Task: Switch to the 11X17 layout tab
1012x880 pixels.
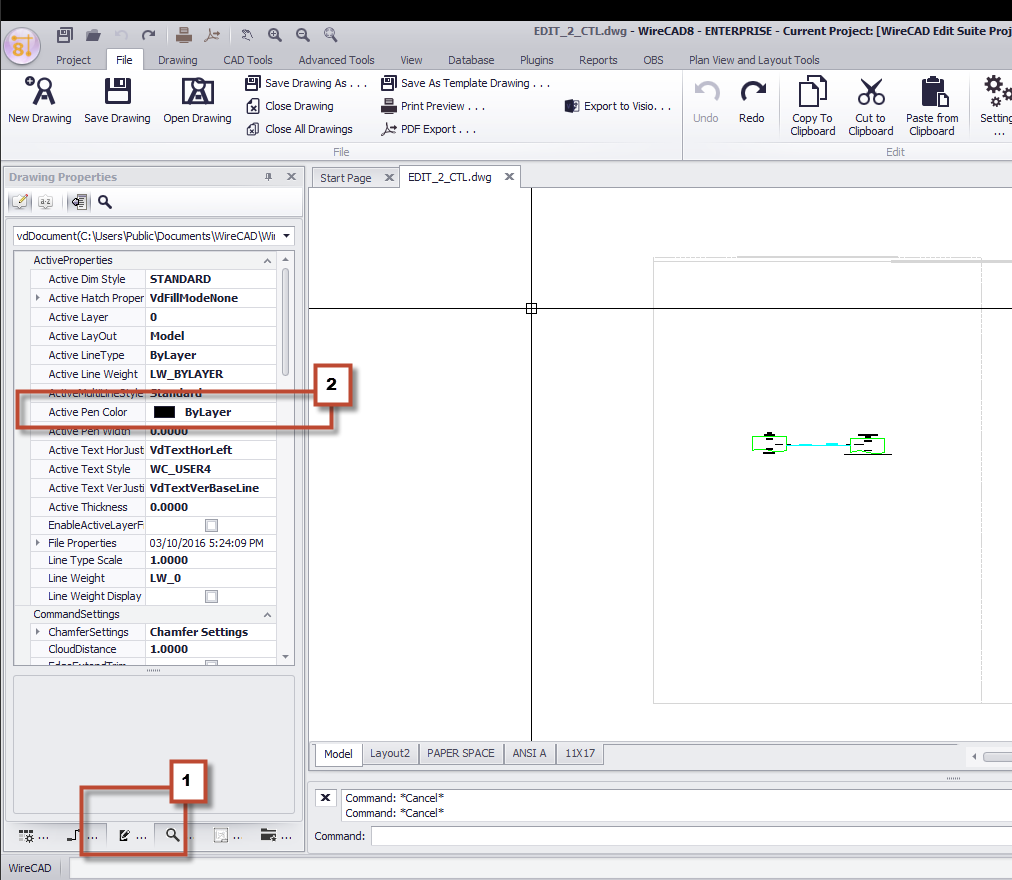Action: (580, 753)
